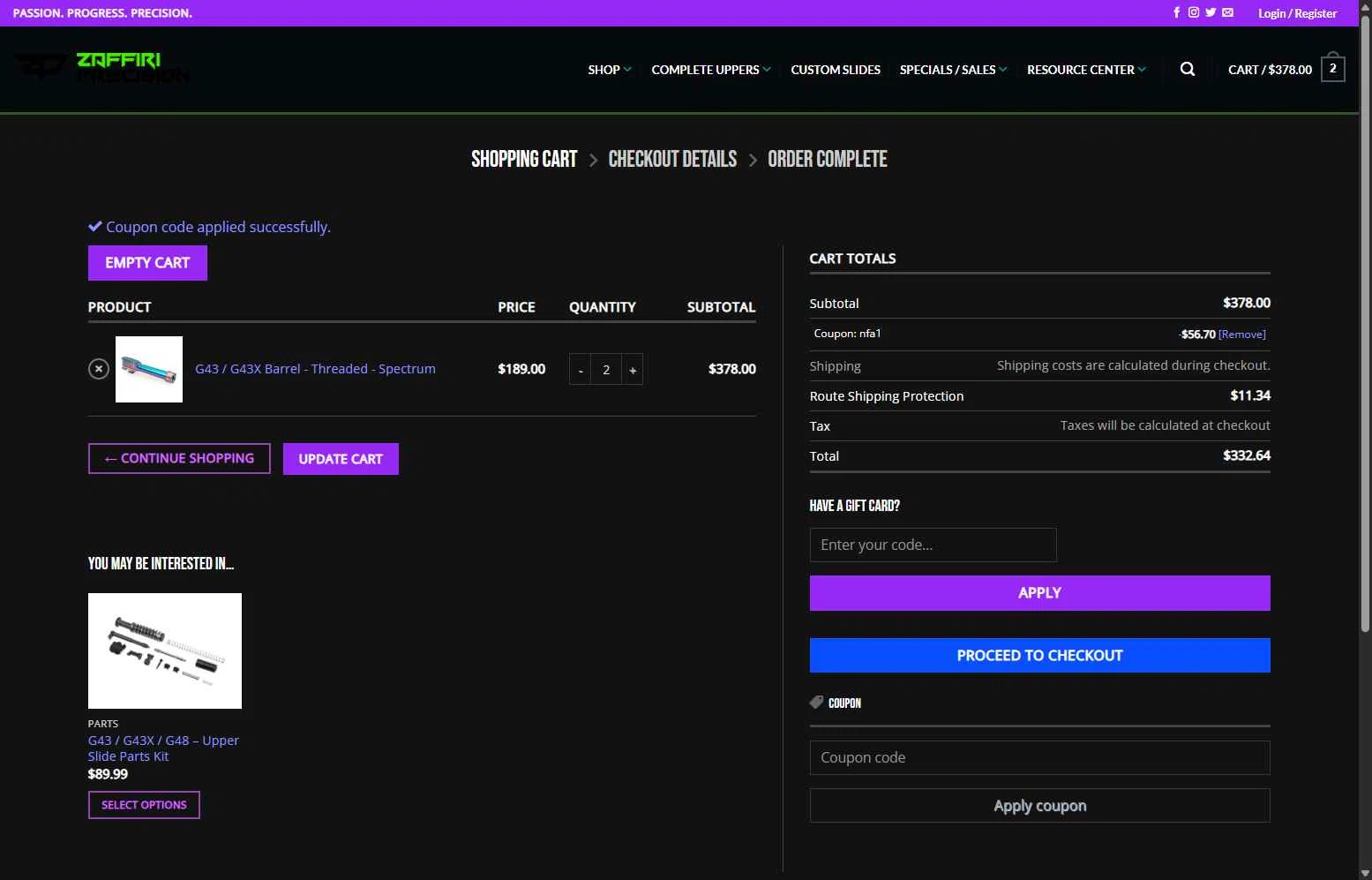Expand the Shop menu dropdown
1372x880 pixels.
[x=610, y=70]
